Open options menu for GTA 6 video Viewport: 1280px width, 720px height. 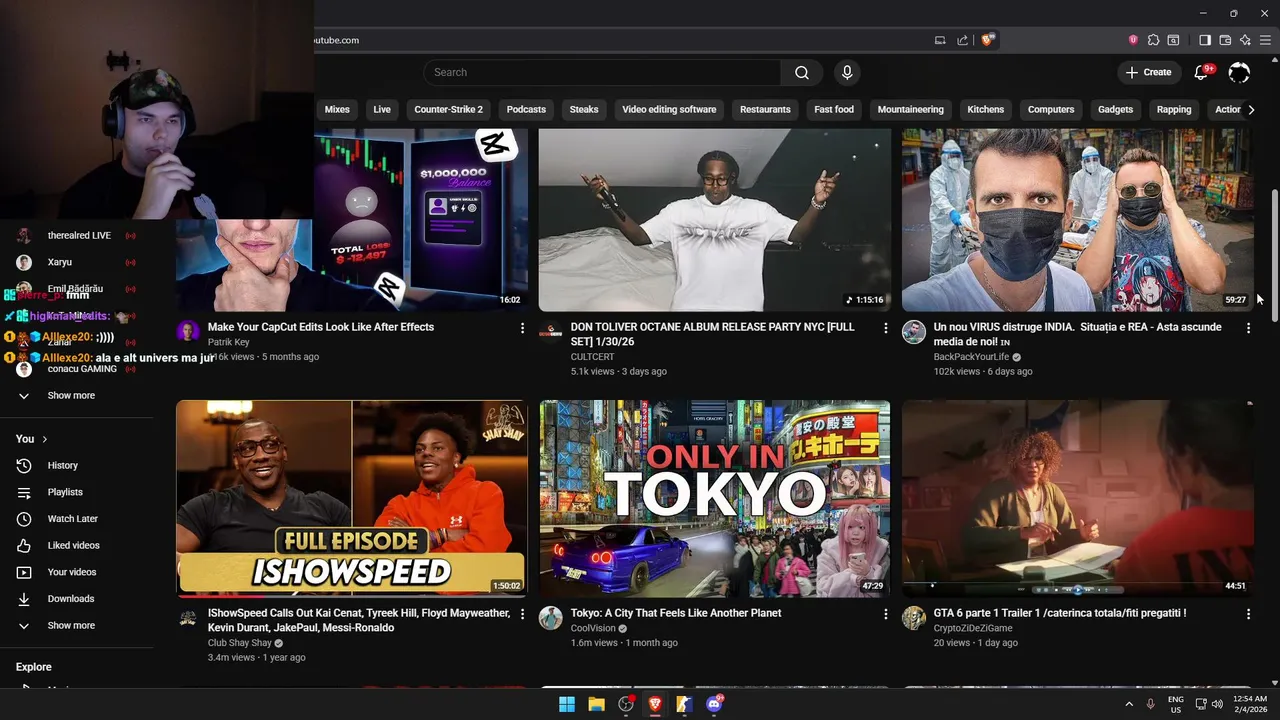(1248, 614)
